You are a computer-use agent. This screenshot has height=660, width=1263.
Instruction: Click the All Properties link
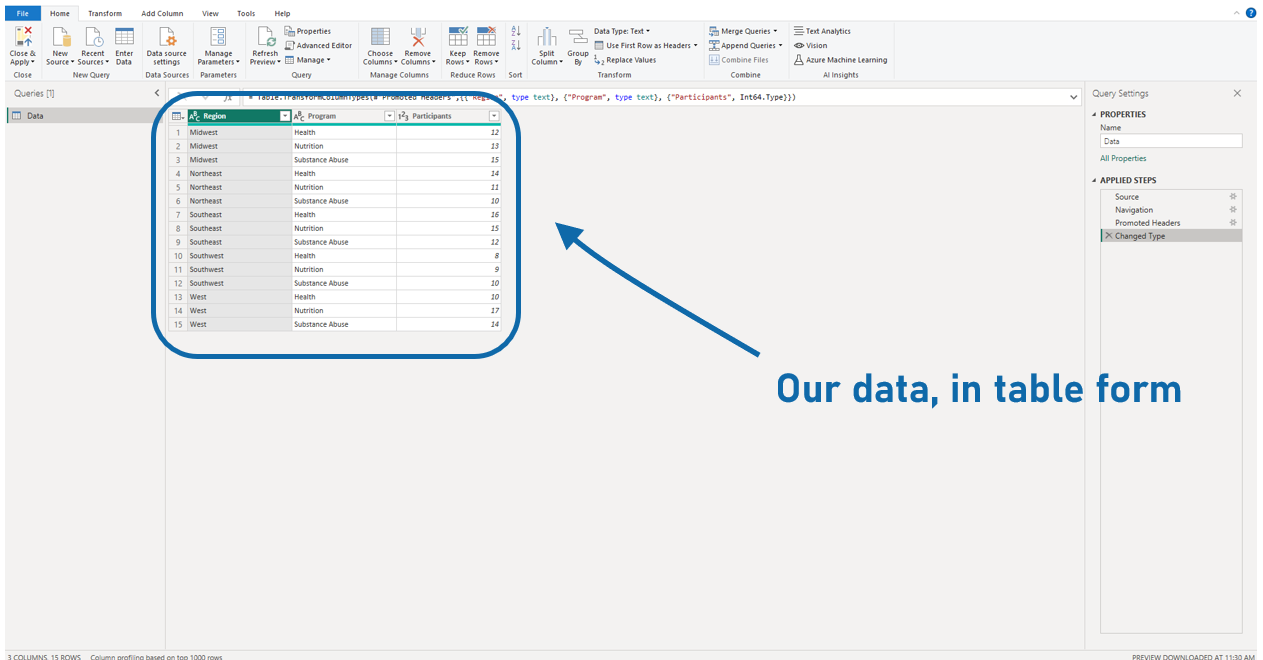[1123, 158]
